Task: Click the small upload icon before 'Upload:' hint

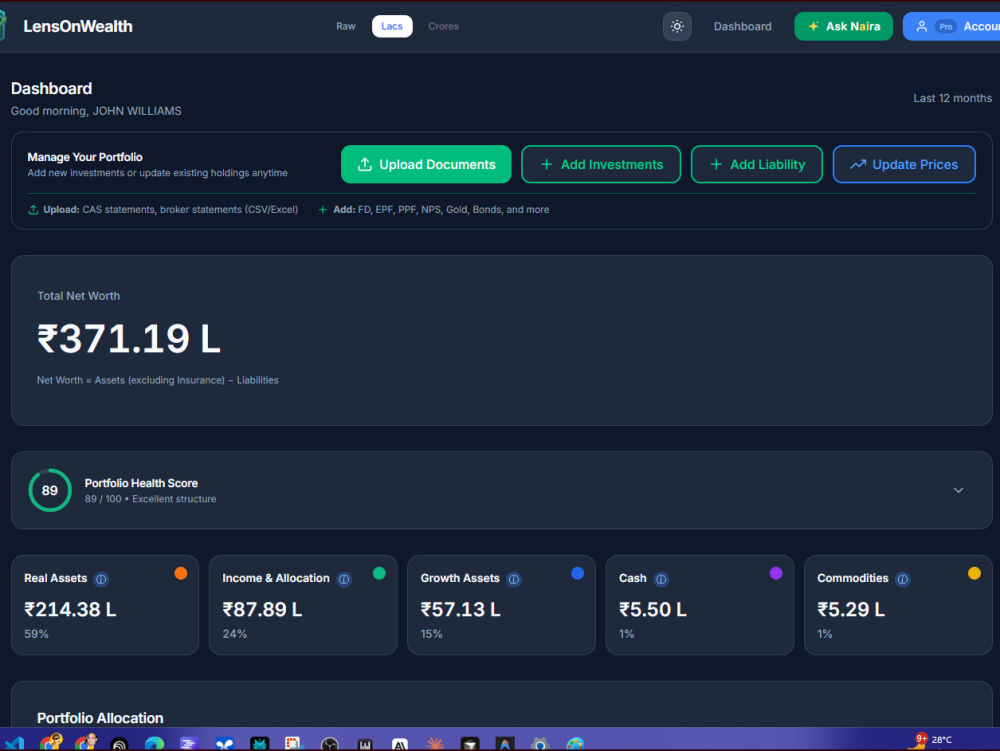Action: (x=33, y=210)
